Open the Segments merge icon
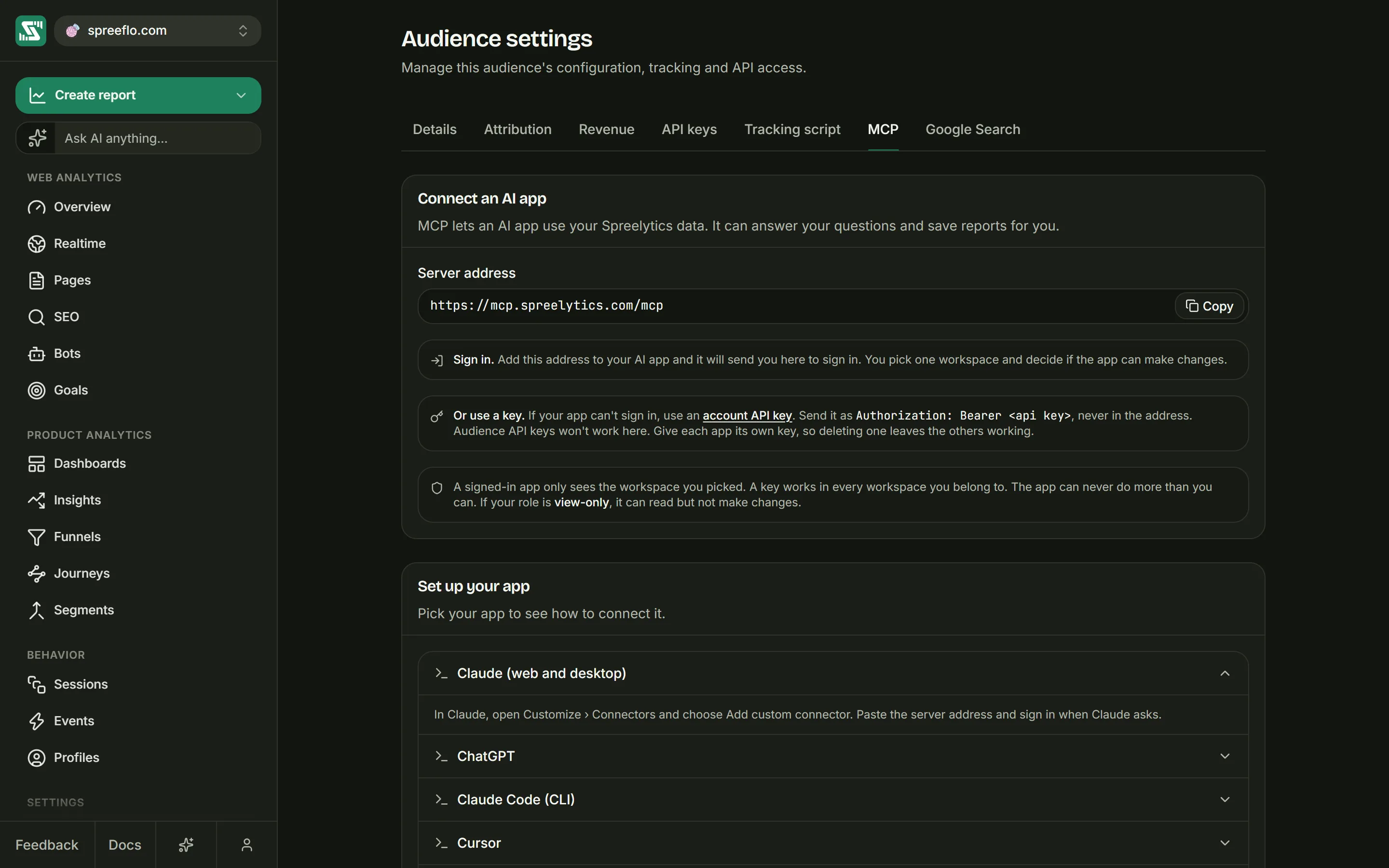 click(x=36, y=610)
